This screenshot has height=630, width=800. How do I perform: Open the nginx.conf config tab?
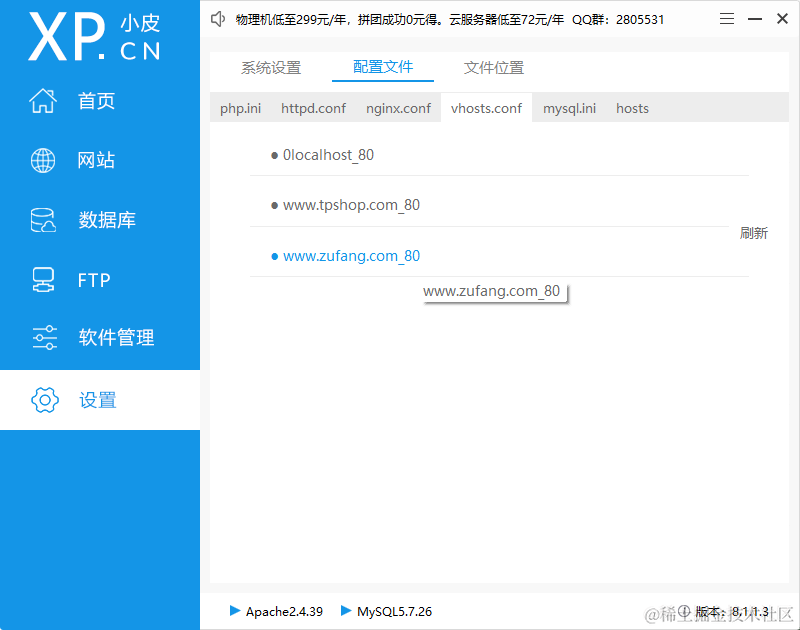click(x=398, y=108)
